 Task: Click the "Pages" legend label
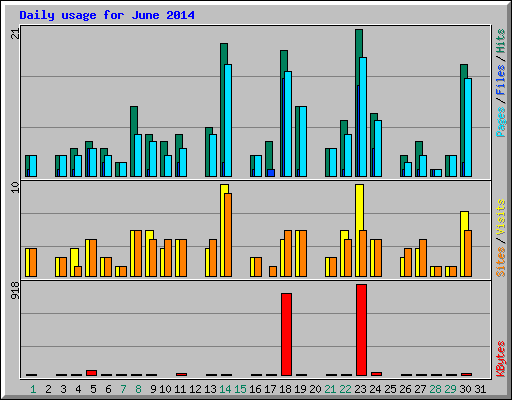501,122
